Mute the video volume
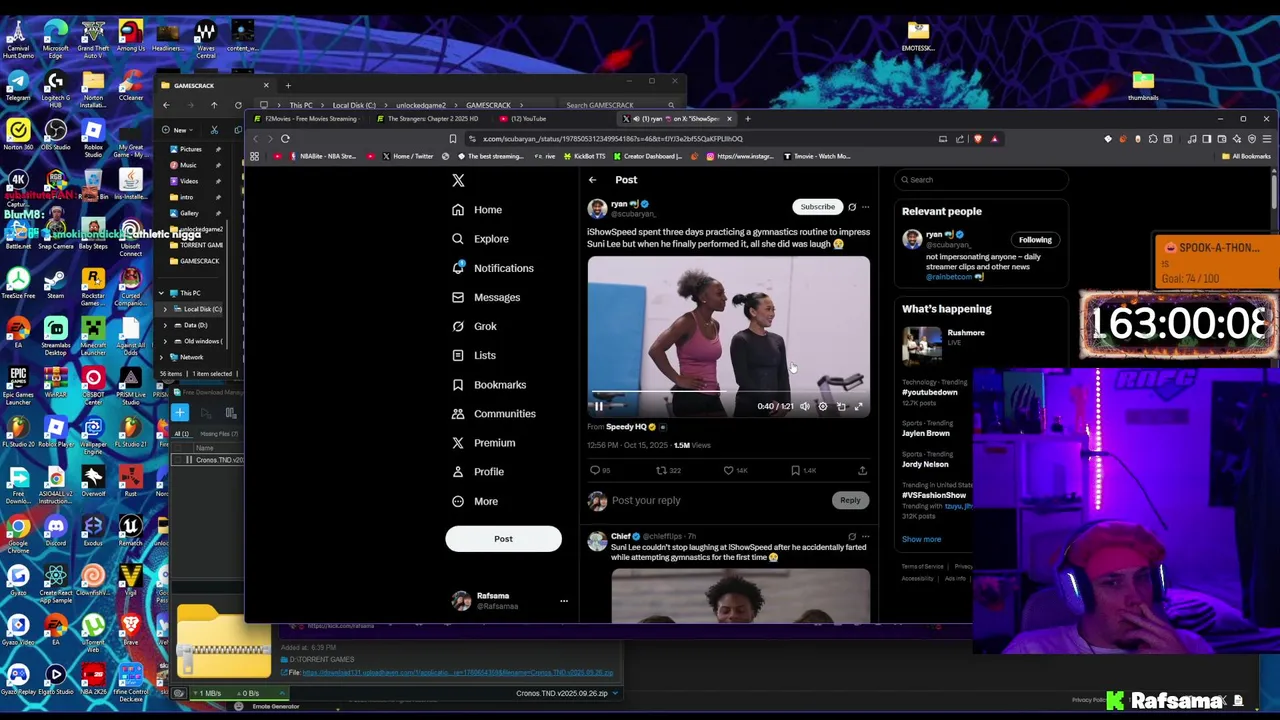 click(805, 406)
